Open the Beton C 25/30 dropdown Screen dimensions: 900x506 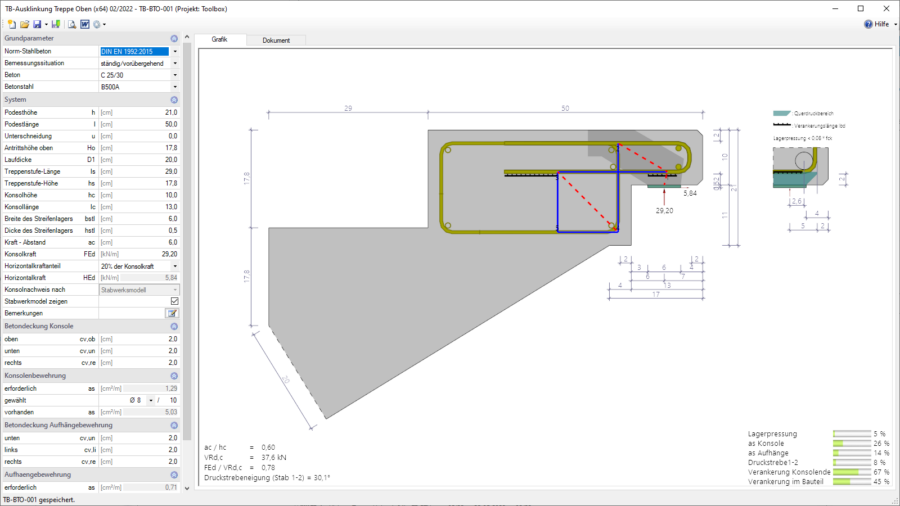point(175,75)
